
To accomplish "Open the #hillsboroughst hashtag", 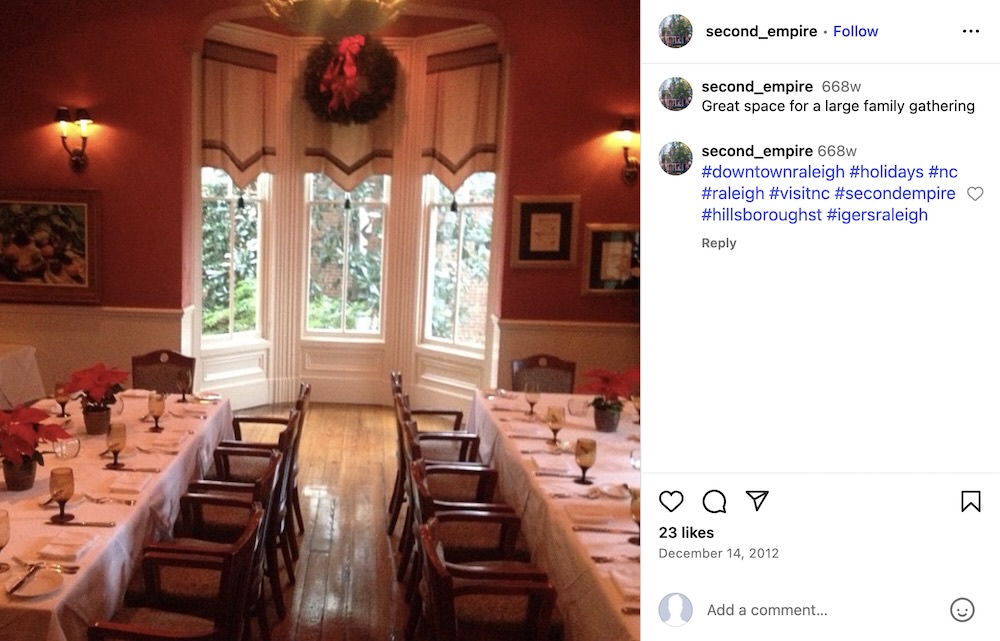I will click(x=761, y=215).
